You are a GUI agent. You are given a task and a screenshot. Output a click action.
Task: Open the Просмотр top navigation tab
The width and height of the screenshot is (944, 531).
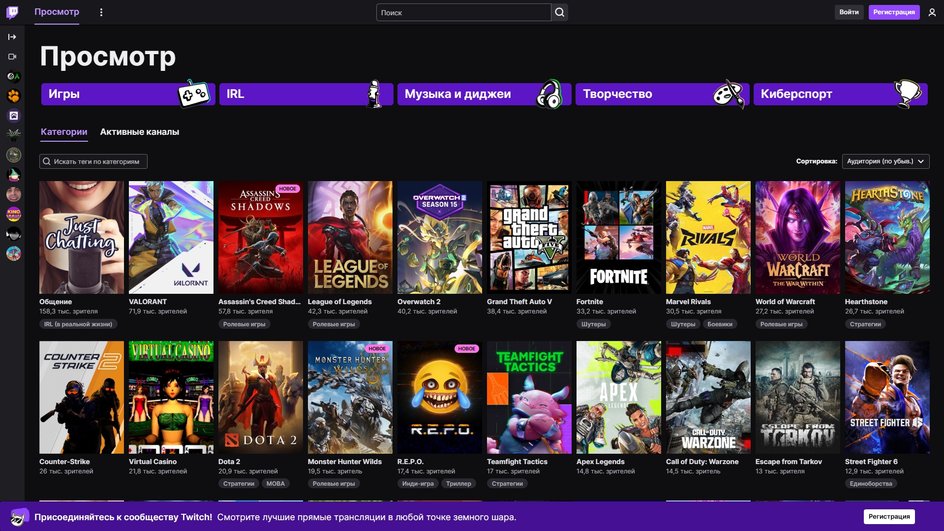click(57, 11)
